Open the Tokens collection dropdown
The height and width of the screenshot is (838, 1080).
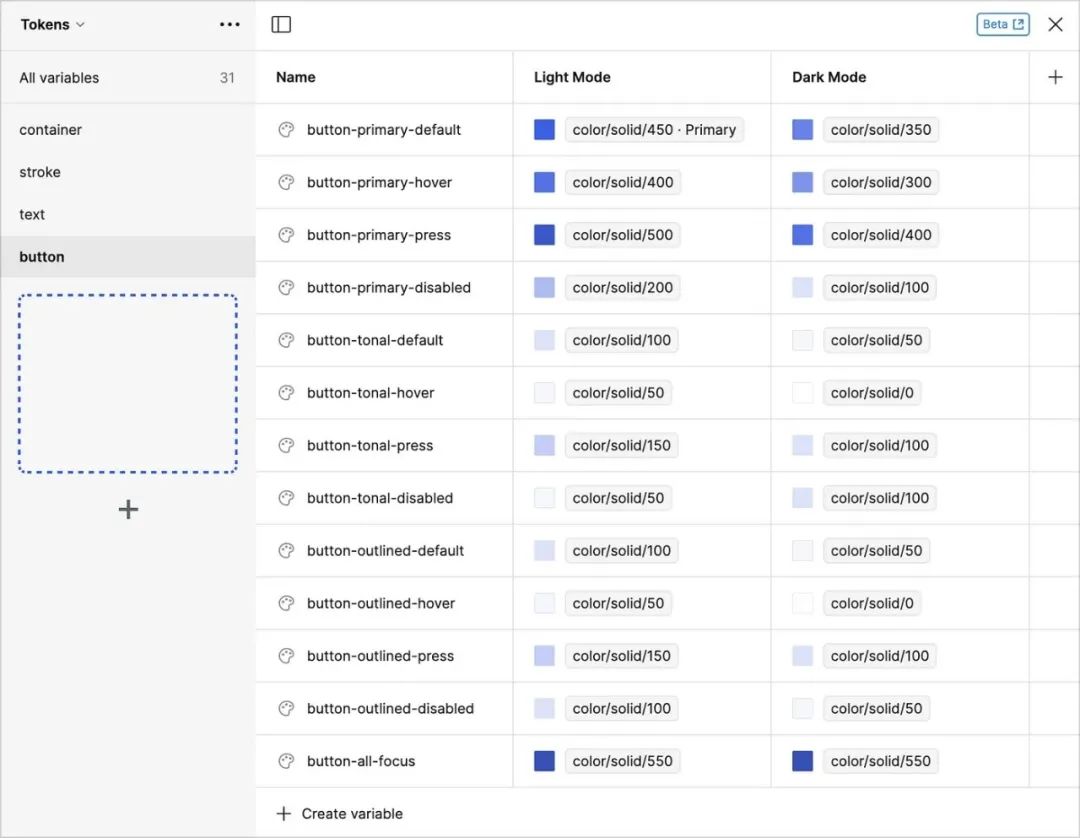52,25
